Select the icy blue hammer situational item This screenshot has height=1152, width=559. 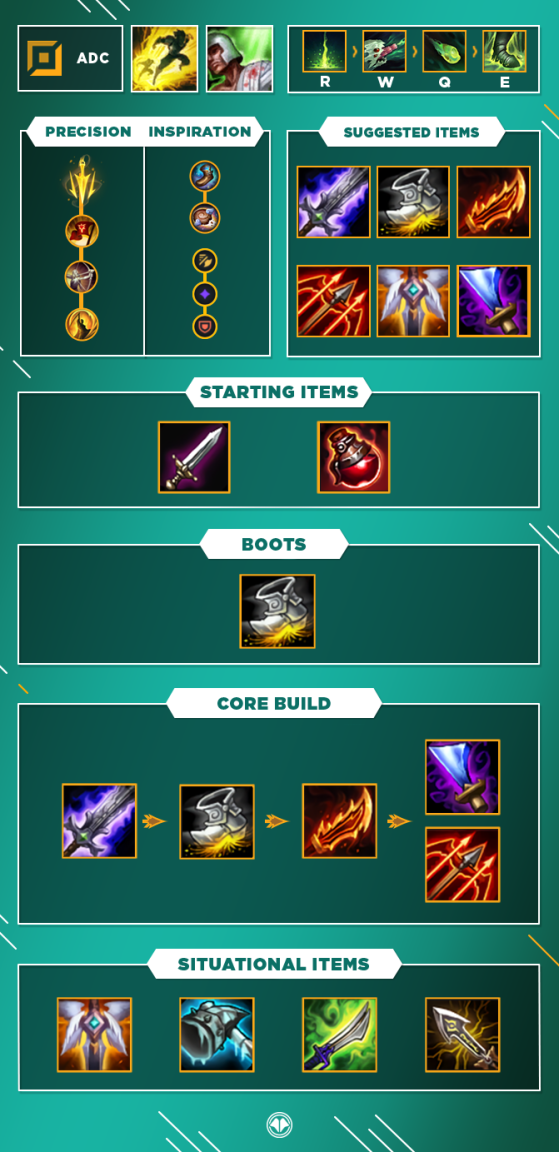coord(217,1034)
